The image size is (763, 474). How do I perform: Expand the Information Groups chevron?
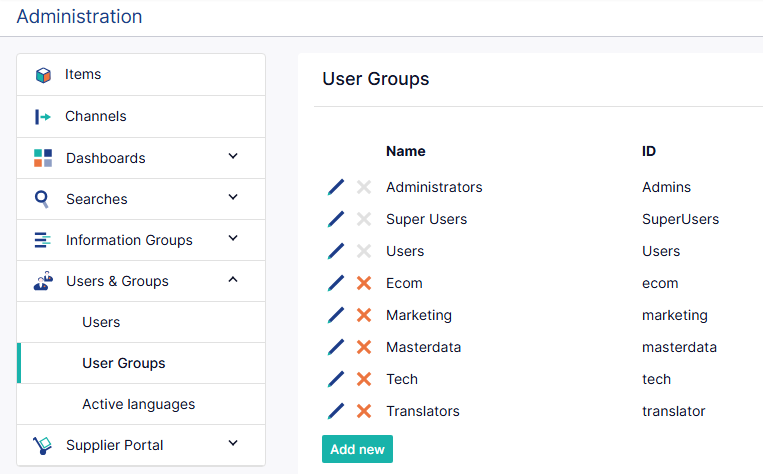coord(233,238)
